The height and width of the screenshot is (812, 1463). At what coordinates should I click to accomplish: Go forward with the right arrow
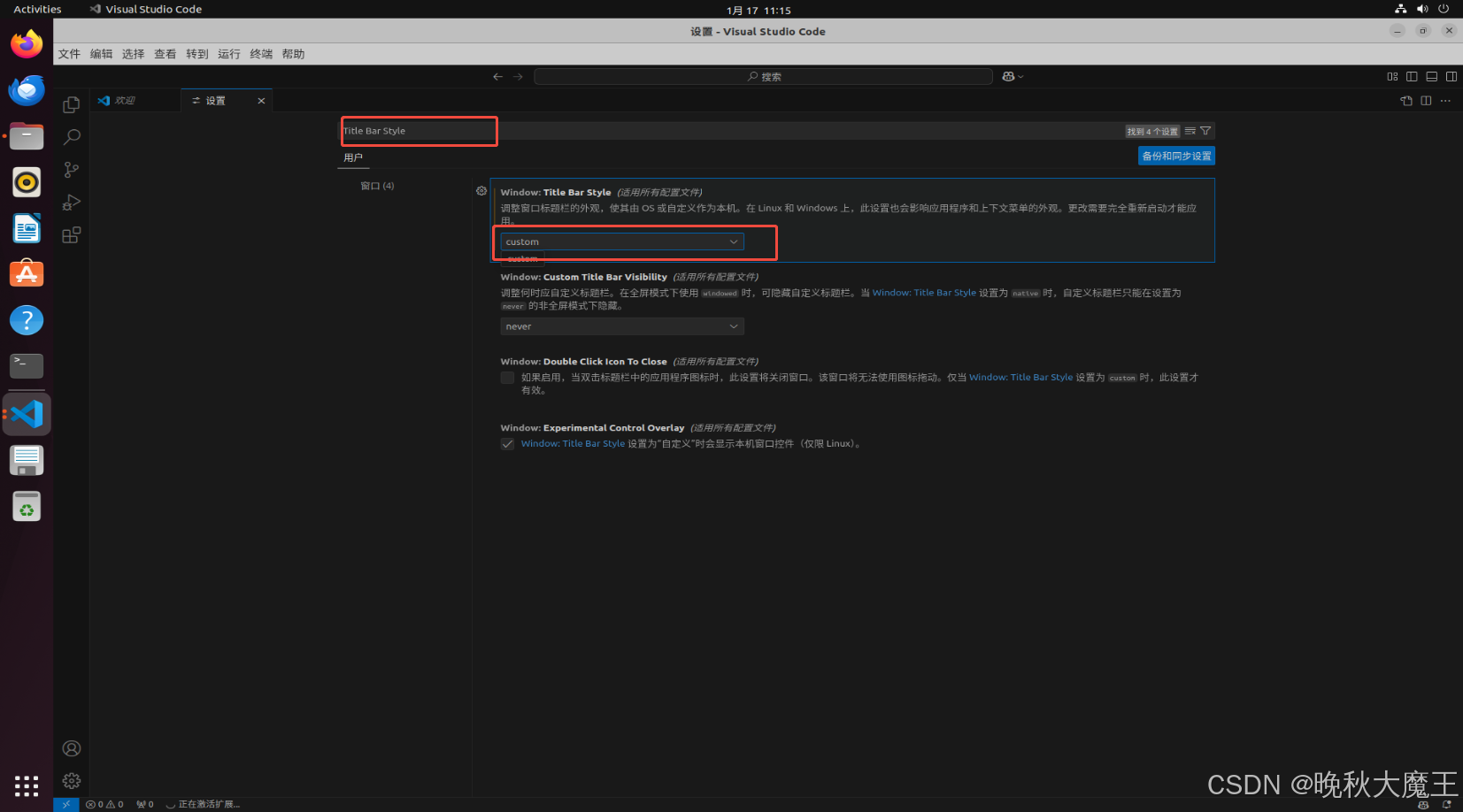coord(519,77)
